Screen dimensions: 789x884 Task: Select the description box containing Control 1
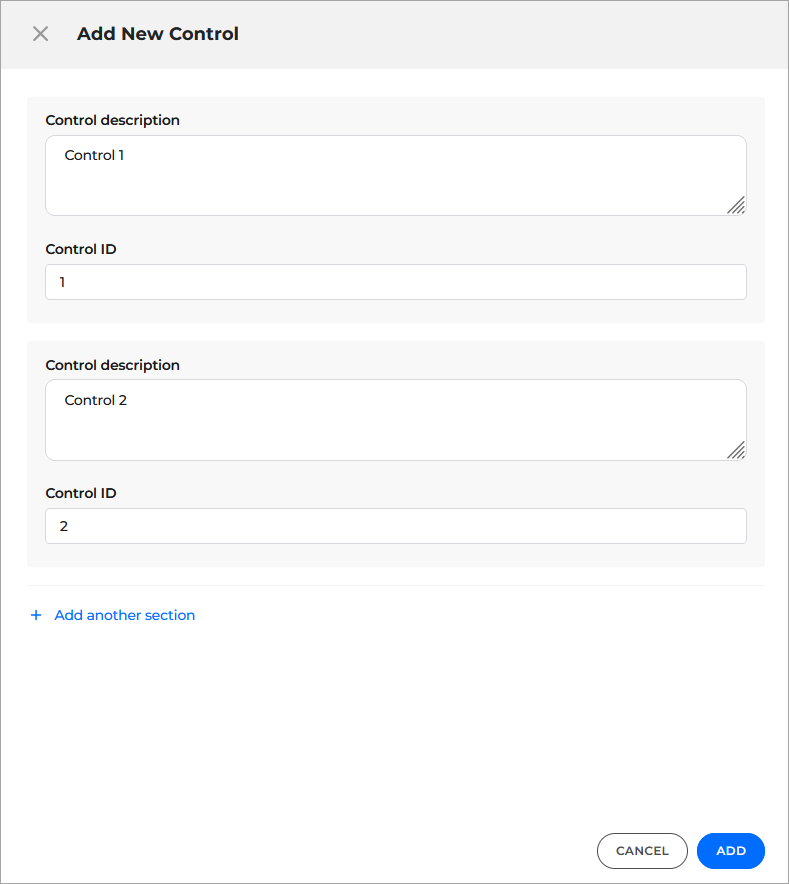click(395, 174)
